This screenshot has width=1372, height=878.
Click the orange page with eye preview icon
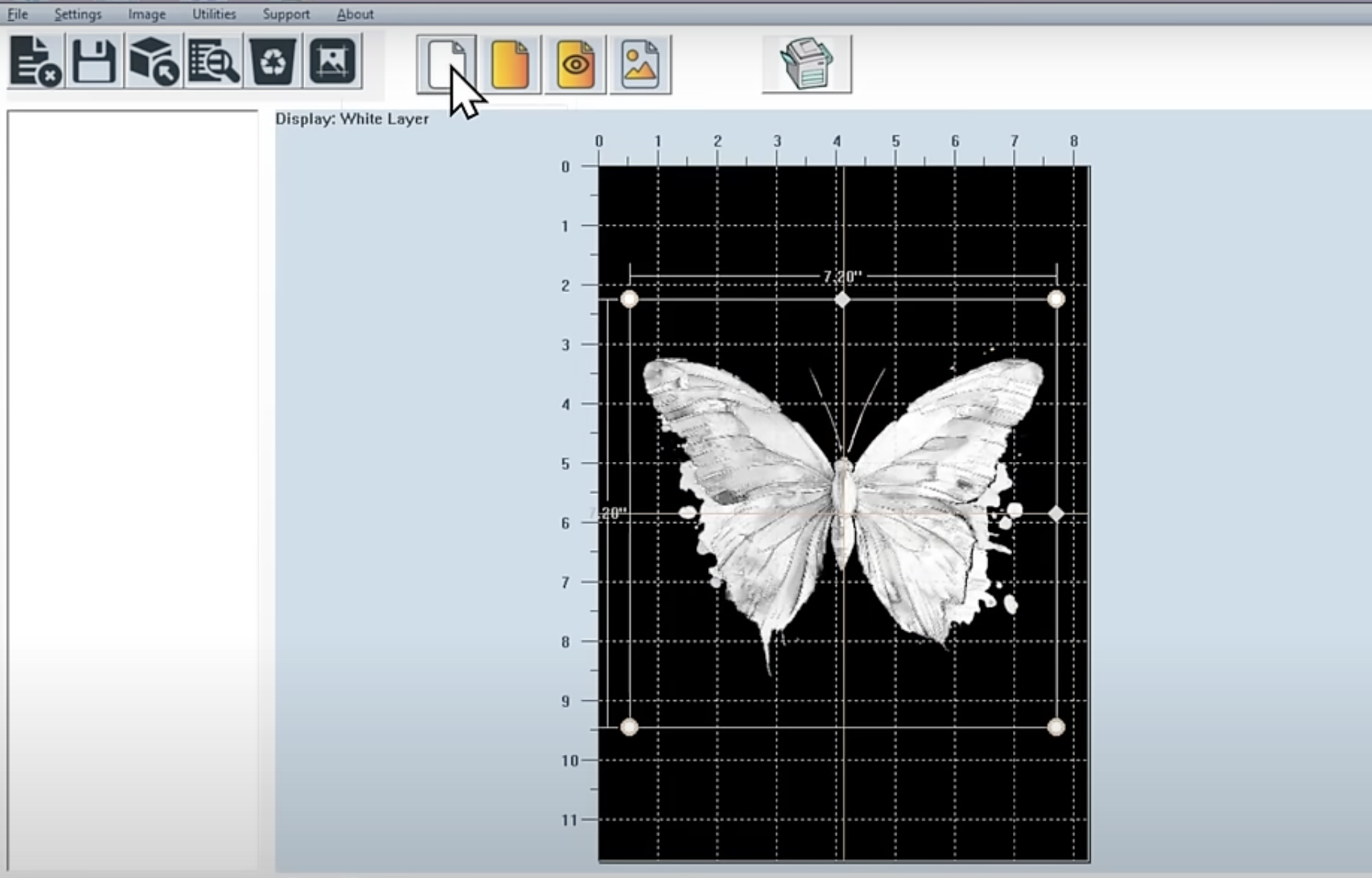(575, 64)
